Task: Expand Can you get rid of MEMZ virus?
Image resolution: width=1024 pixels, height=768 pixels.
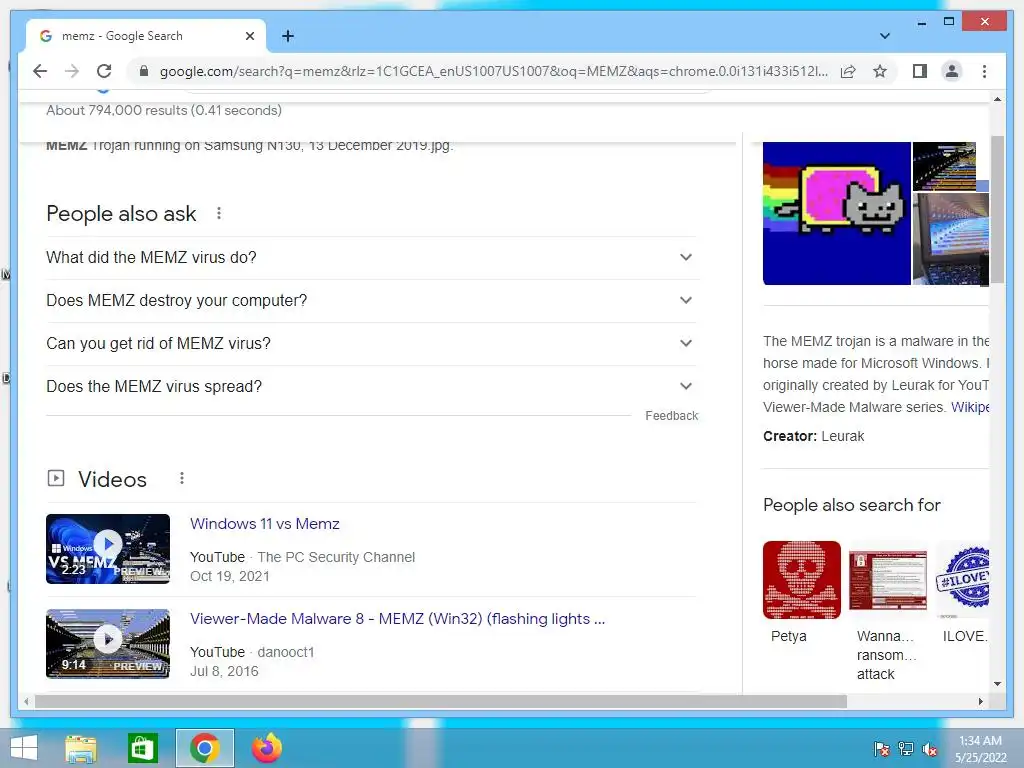Action: pos(371,344)
